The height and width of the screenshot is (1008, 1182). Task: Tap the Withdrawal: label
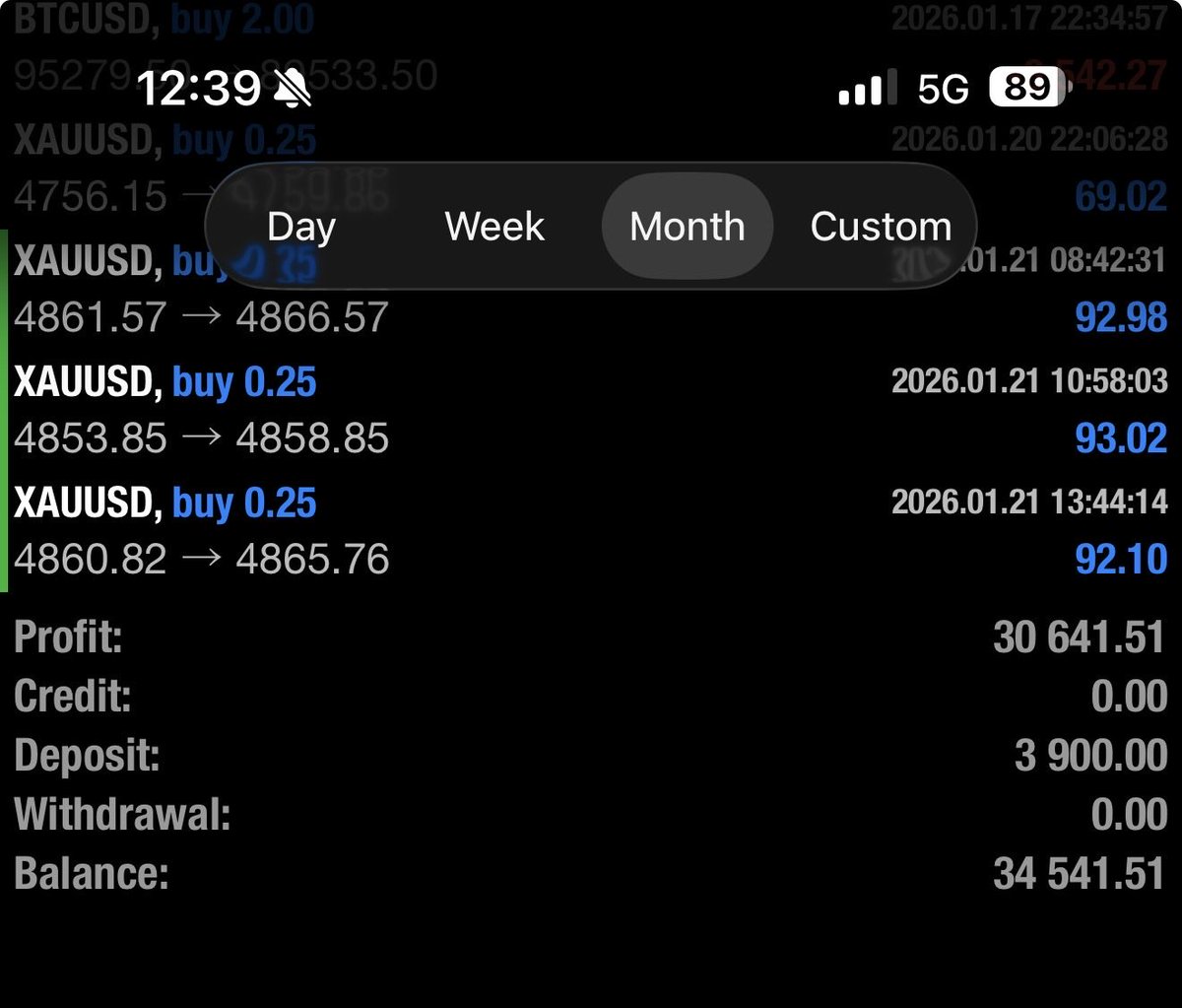coord(122,815)
